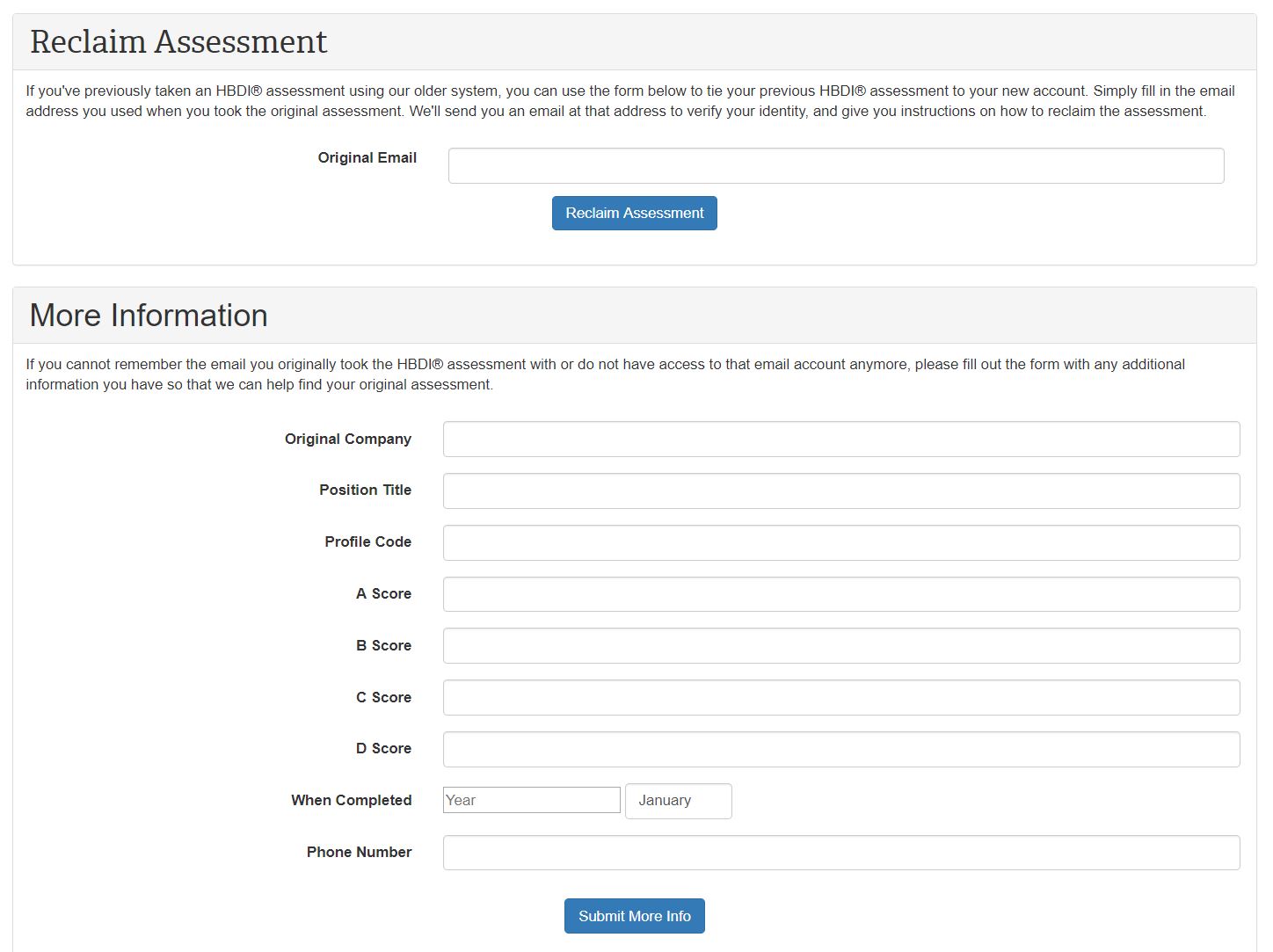Image resolution: width=1273 pixels, height=952 pixels.
Task: Submit the form with Submit More Info
Action: click(x=634, y=916)
